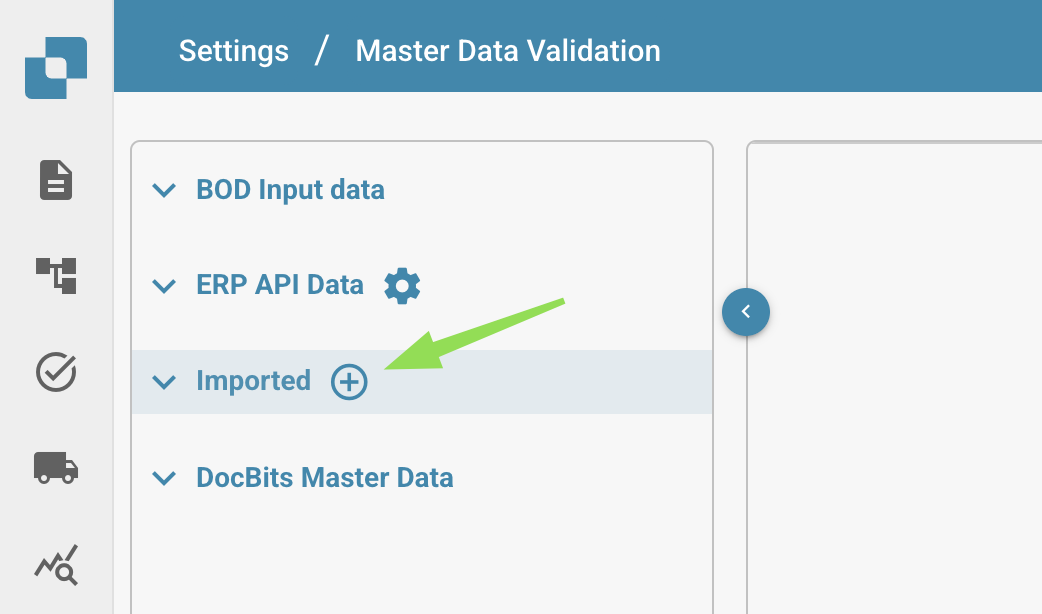The image size is (1042, 614).
Task: Add new Imported entry with plus icon
Action: click(x=350, y=382)
